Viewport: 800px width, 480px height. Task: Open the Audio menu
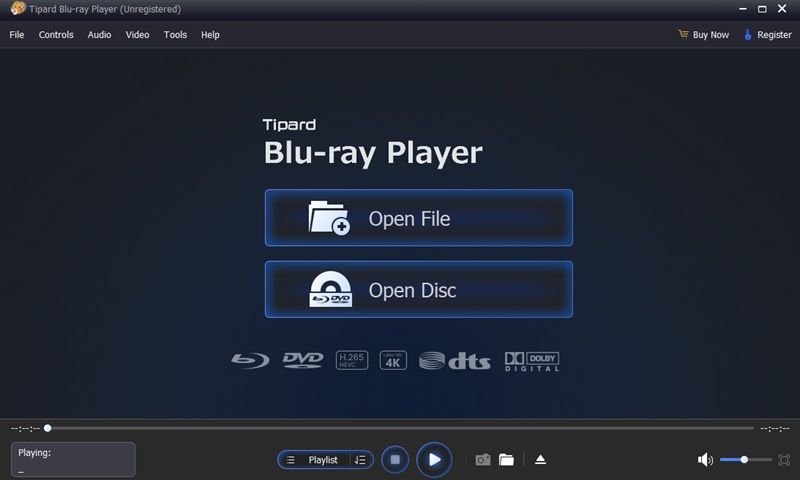tap(99, 35)
